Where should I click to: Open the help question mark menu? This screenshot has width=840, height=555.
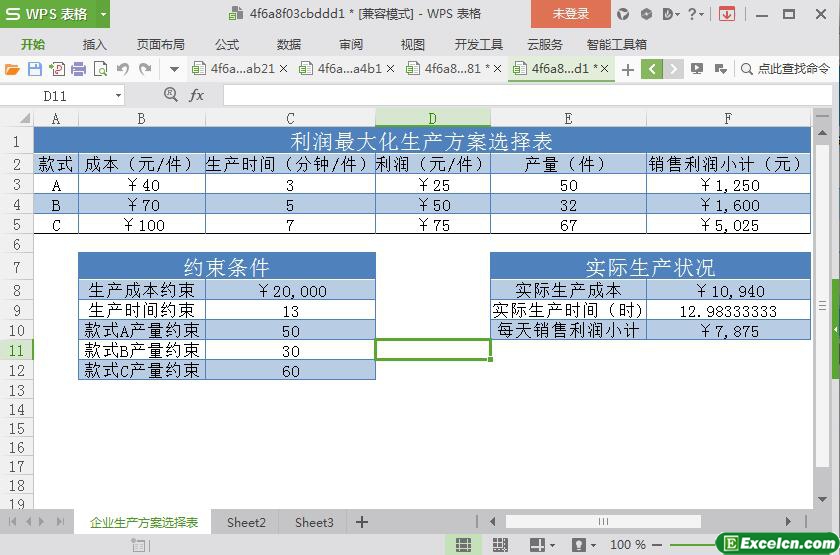point(695,14)
